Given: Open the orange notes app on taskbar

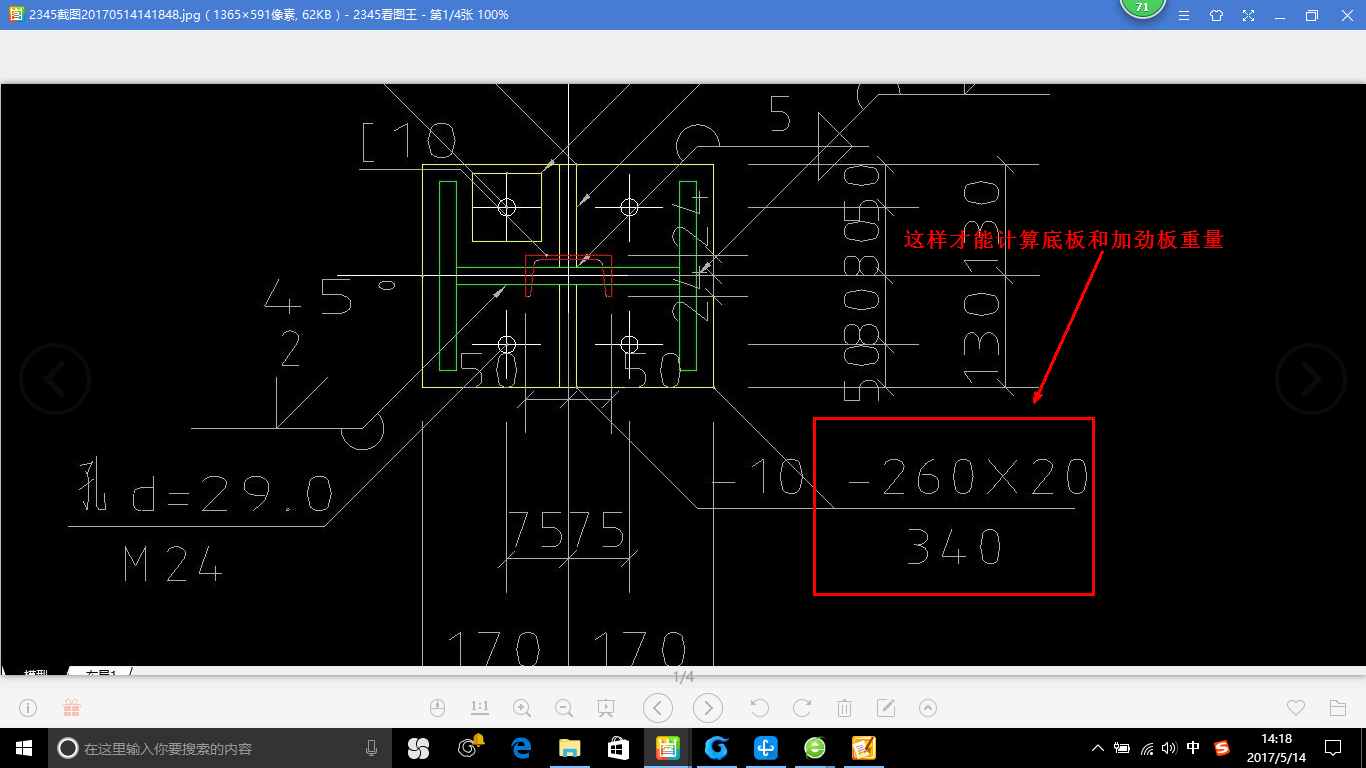Looking at the screenshot, I should click(x=864, y=748).
